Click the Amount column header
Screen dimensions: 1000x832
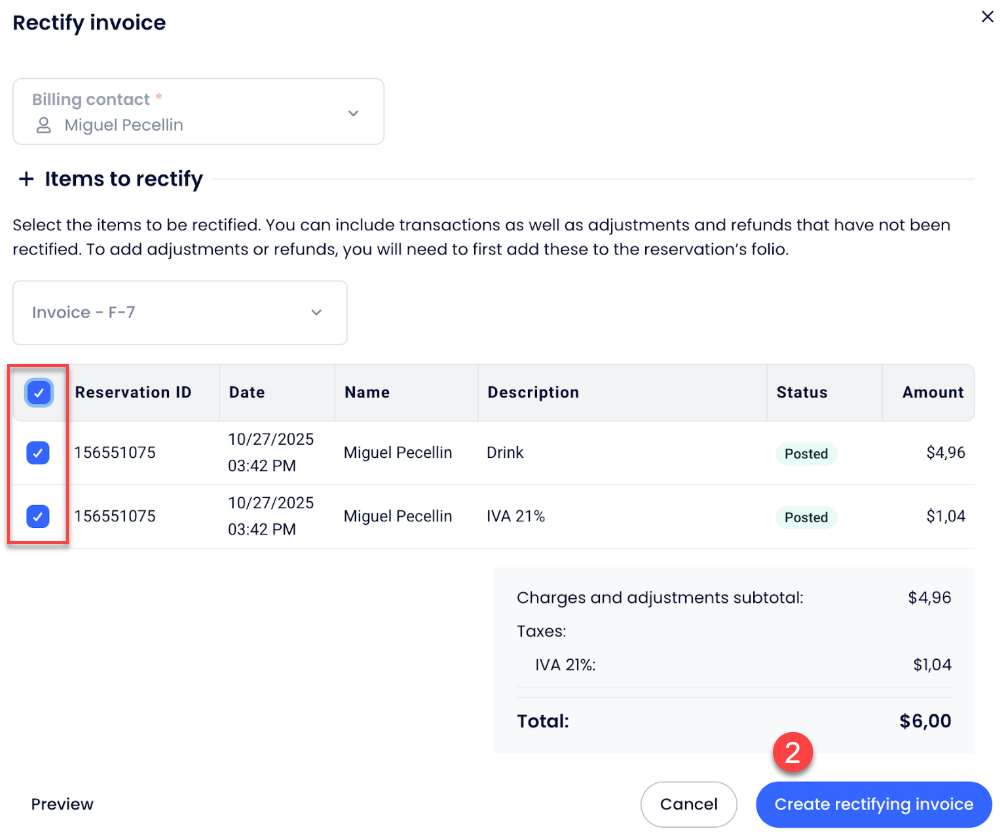point(932,393)
